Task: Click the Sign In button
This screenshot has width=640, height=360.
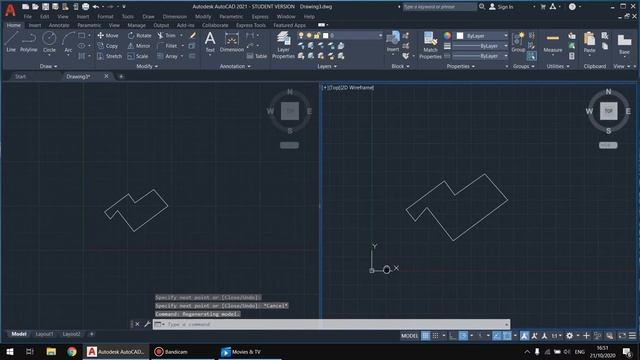Action: coord(501,7)
